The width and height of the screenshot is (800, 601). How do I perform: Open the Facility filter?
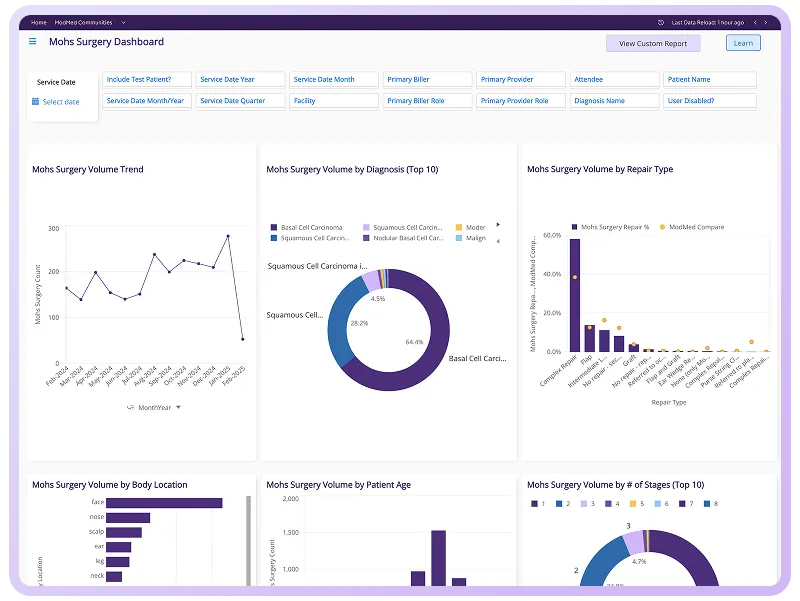click(334, 101)
